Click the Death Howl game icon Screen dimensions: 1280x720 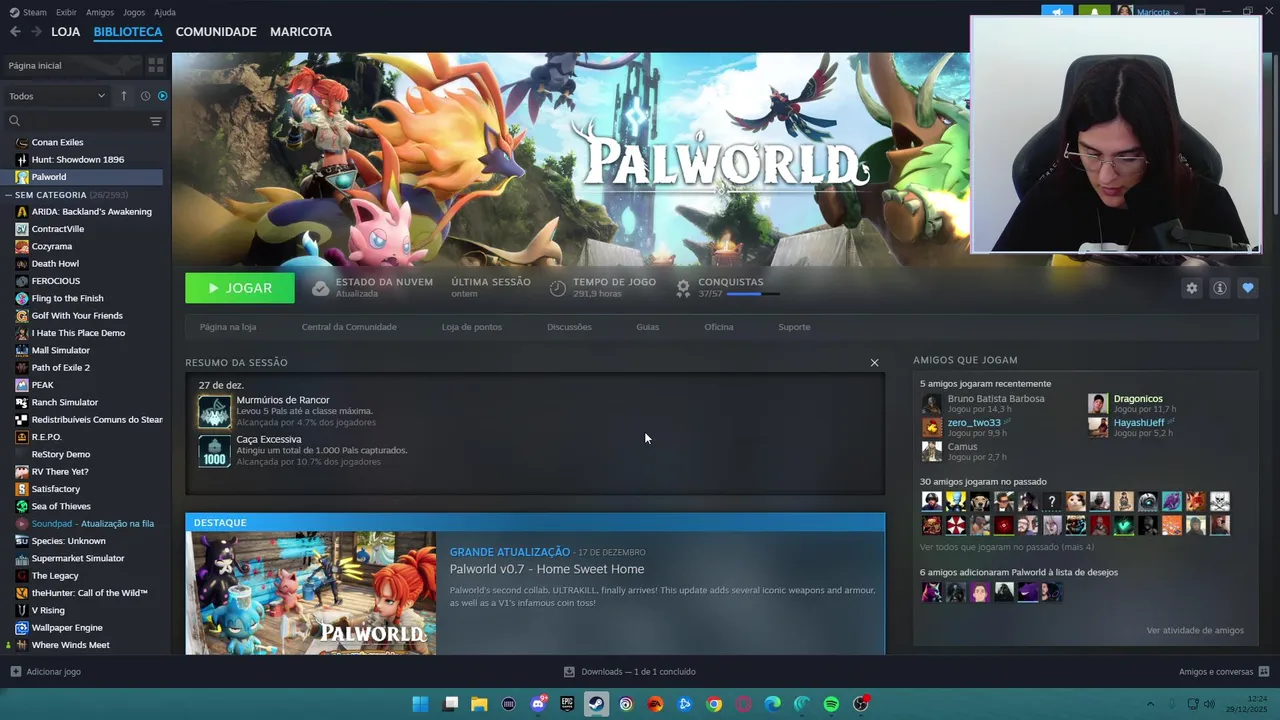(x=22, y=264)
